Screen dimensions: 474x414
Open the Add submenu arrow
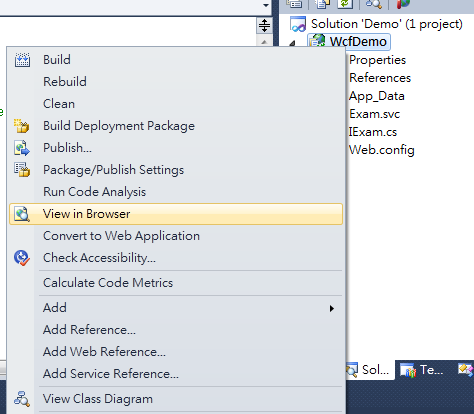pyautogui.click(x=332, y=308)
